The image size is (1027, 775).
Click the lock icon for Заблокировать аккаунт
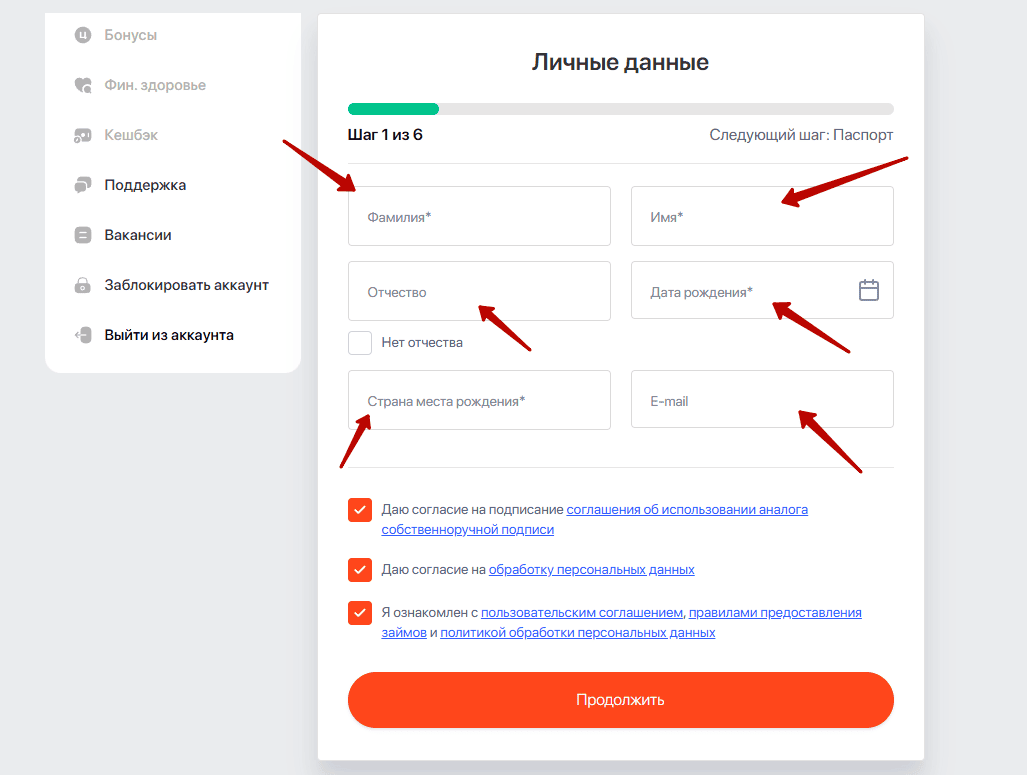(83, 285)
